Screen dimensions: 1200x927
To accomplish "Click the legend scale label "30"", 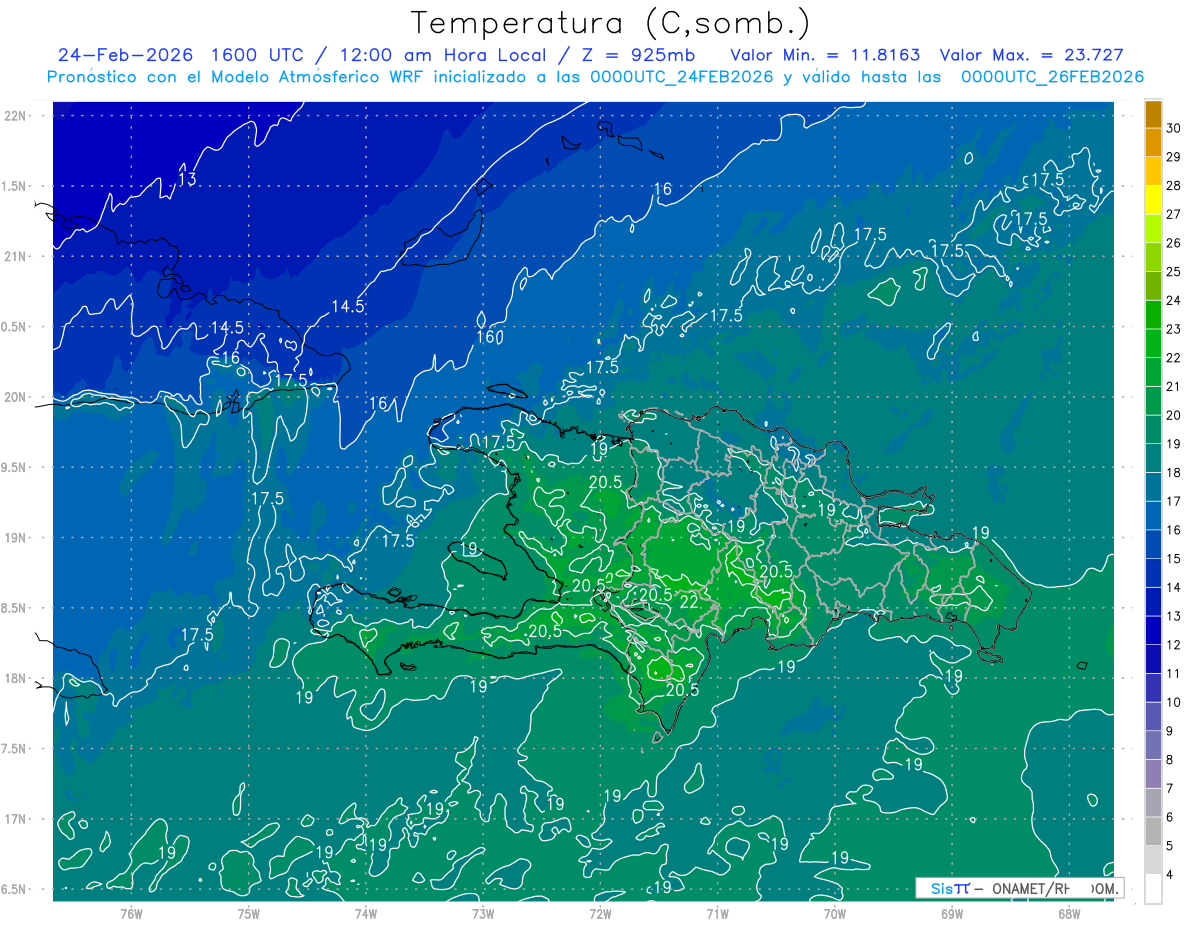I will point(1174,128).
